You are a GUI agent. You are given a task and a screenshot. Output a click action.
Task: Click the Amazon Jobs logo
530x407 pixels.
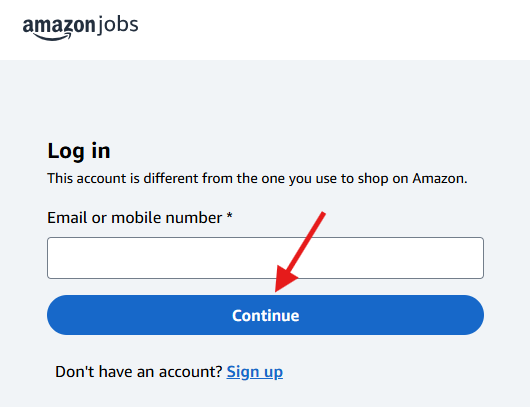click(80, 28)
